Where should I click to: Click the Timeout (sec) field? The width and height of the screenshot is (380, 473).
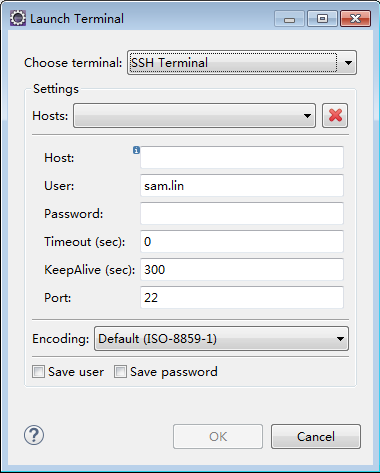pyautogui.click(x=242, y=241)
